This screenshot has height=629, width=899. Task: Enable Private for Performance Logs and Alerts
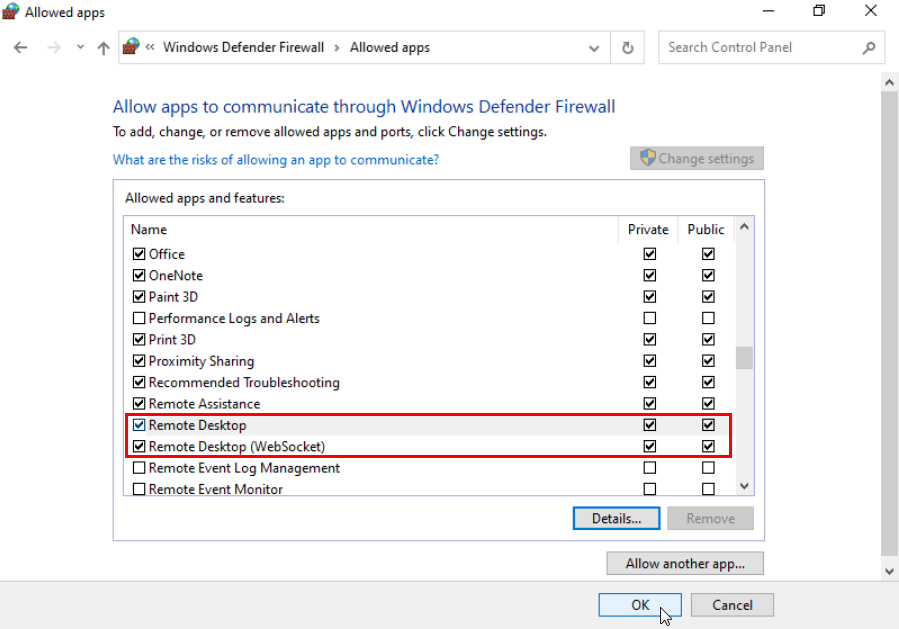tap(650, 318)
